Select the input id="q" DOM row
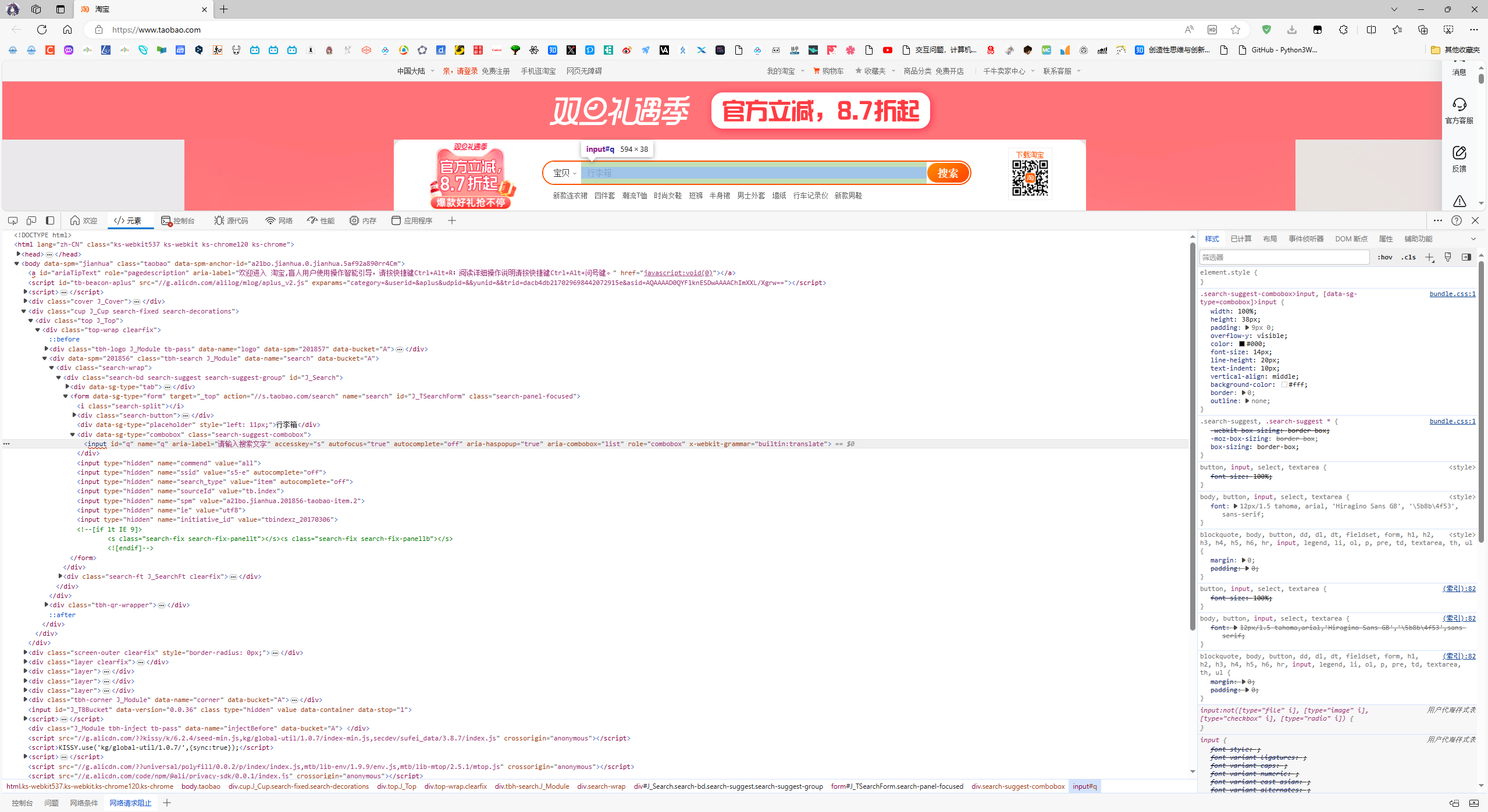This screenshot has height=812, width=1488. (596, 444)
